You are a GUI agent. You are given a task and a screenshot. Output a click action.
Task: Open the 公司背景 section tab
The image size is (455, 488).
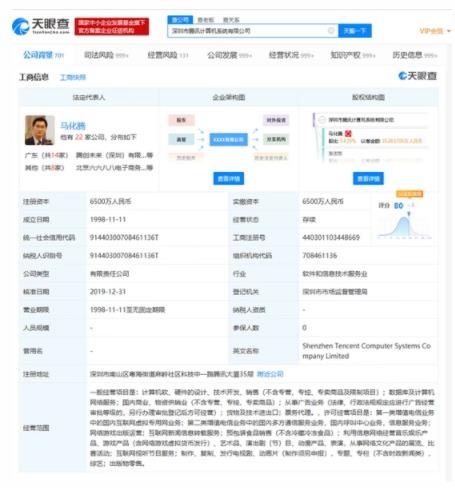(43, 55)
